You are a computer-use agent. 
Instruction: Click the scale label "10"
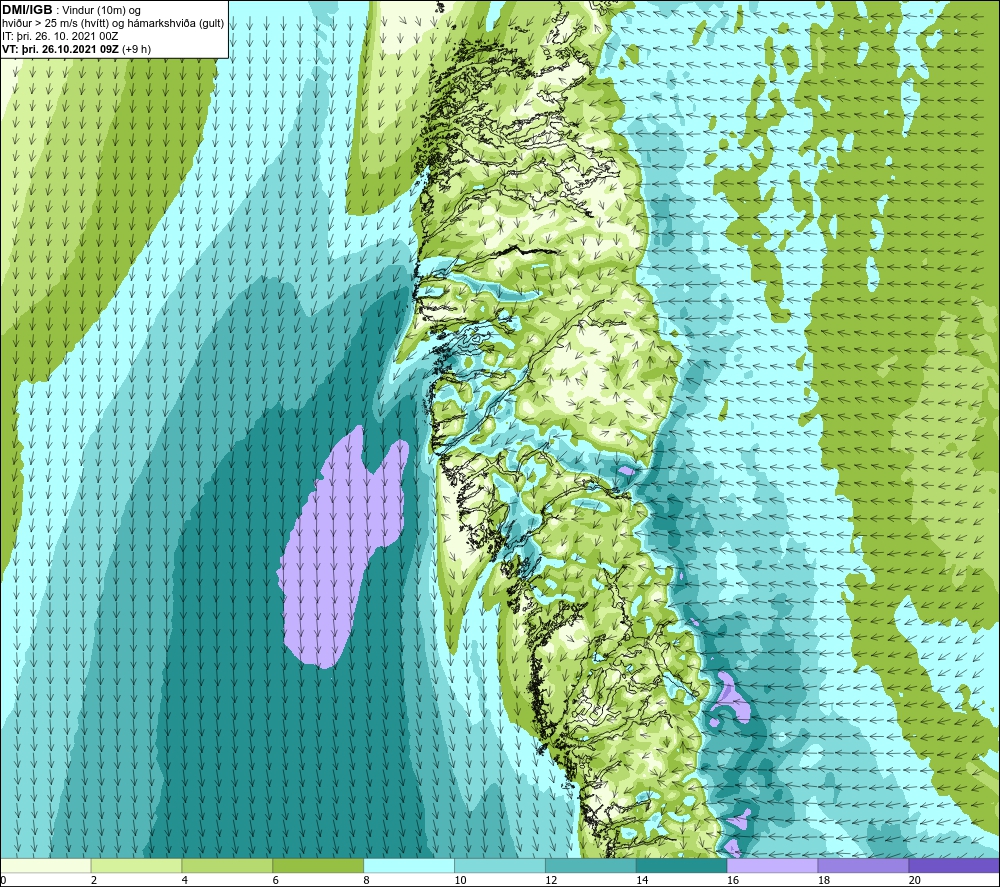pos(460,880)
